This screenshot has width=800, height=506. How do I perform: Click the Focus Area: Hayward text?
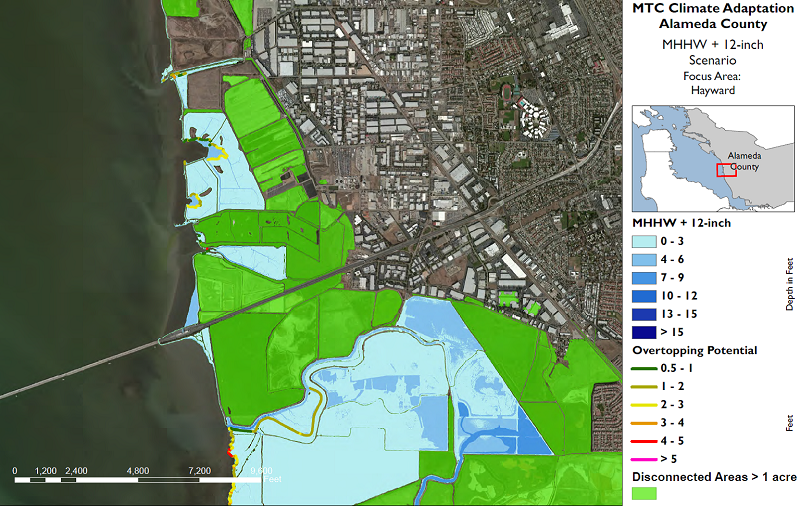(x=710, y=83)
